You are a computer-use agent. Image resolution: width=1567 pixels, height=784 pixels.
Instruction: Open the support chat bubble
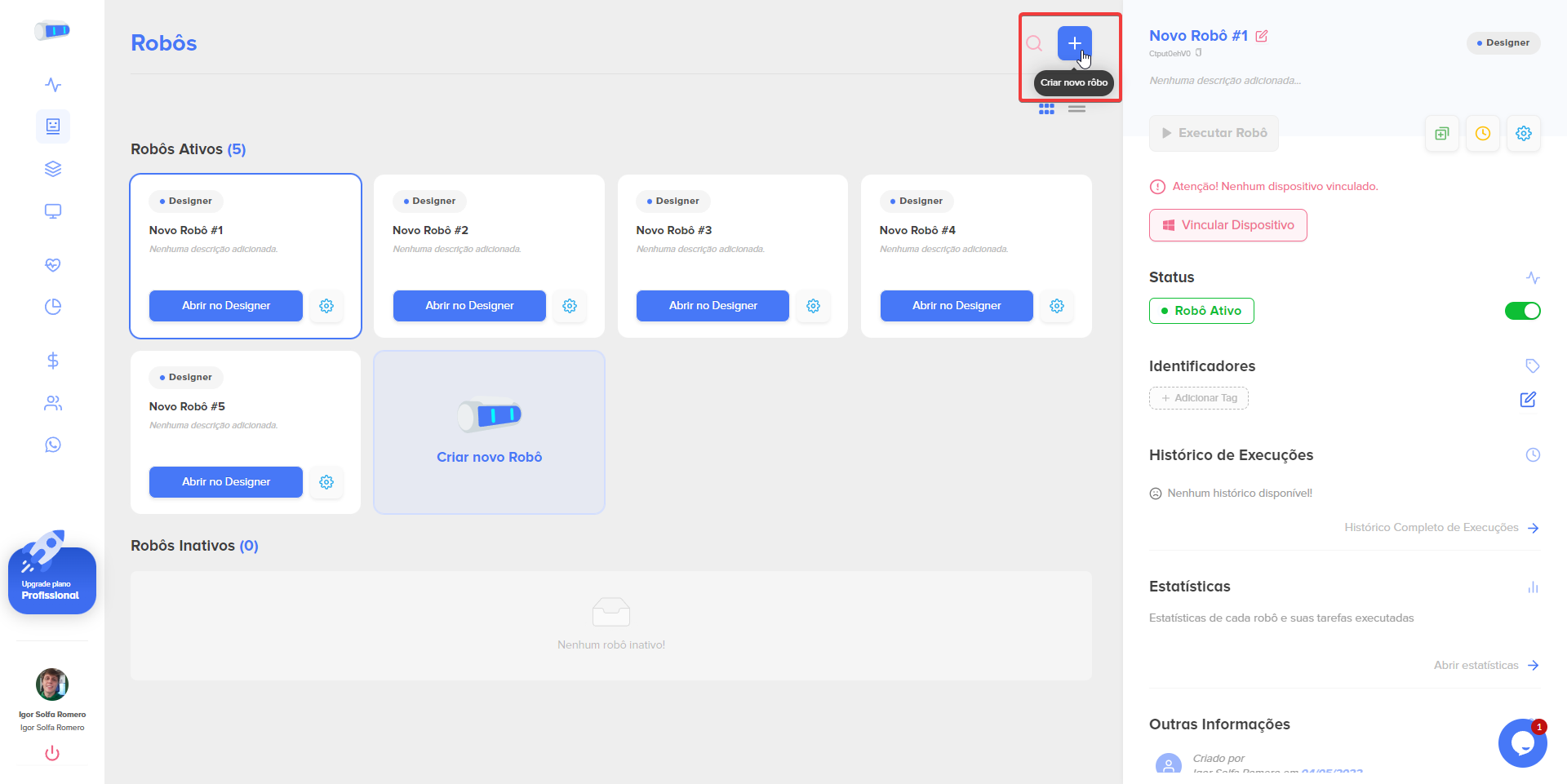click(1521, 743)
